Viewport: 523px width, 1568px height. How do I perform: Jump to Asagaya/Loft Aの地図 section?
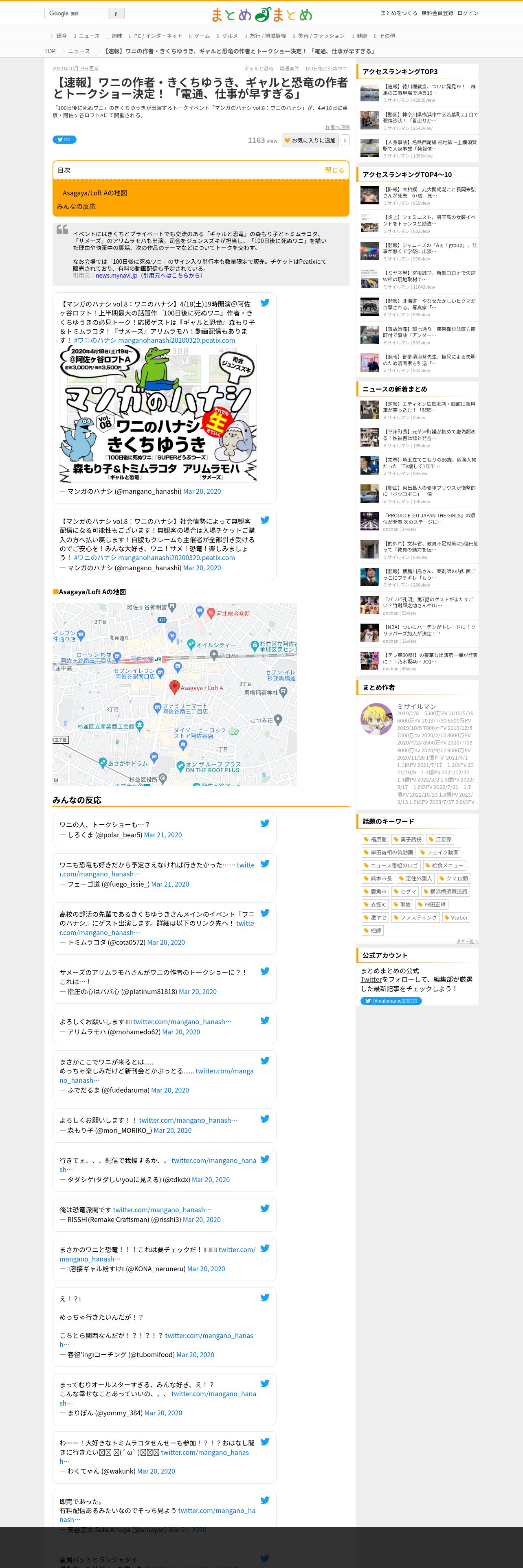[94, 193]
